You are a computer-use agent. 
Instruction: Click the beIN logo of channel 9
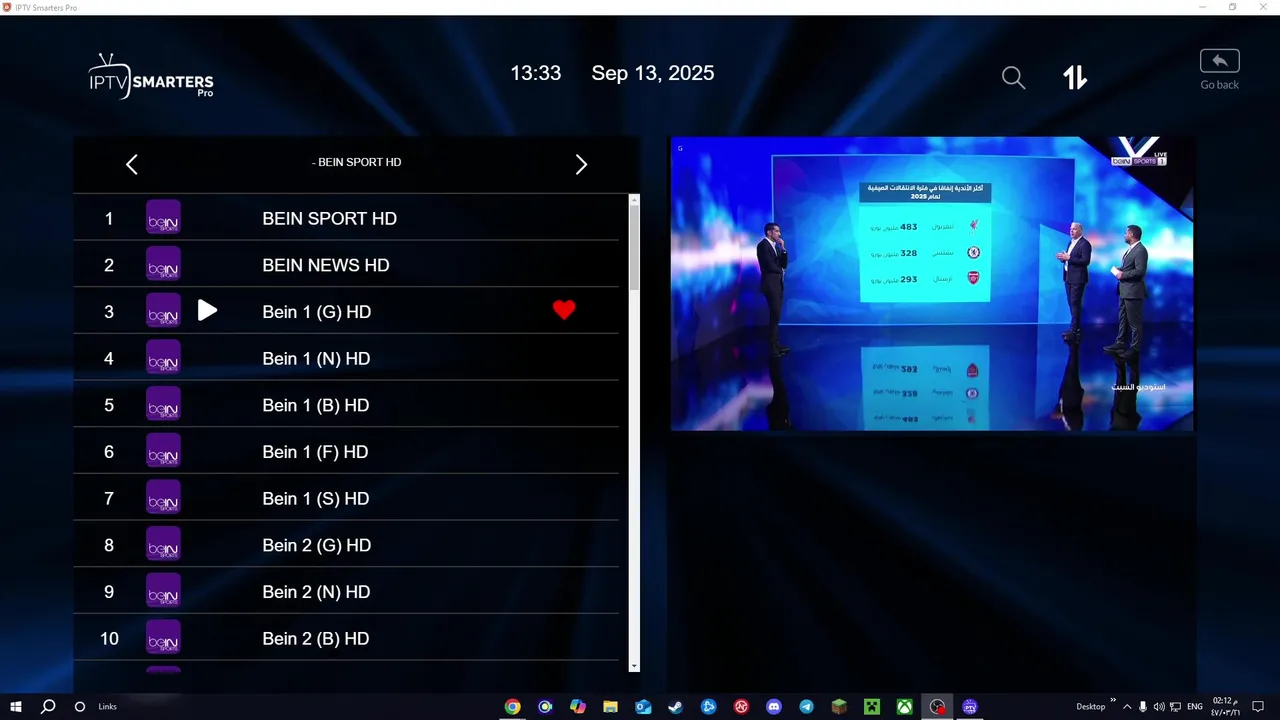point(163,591)
